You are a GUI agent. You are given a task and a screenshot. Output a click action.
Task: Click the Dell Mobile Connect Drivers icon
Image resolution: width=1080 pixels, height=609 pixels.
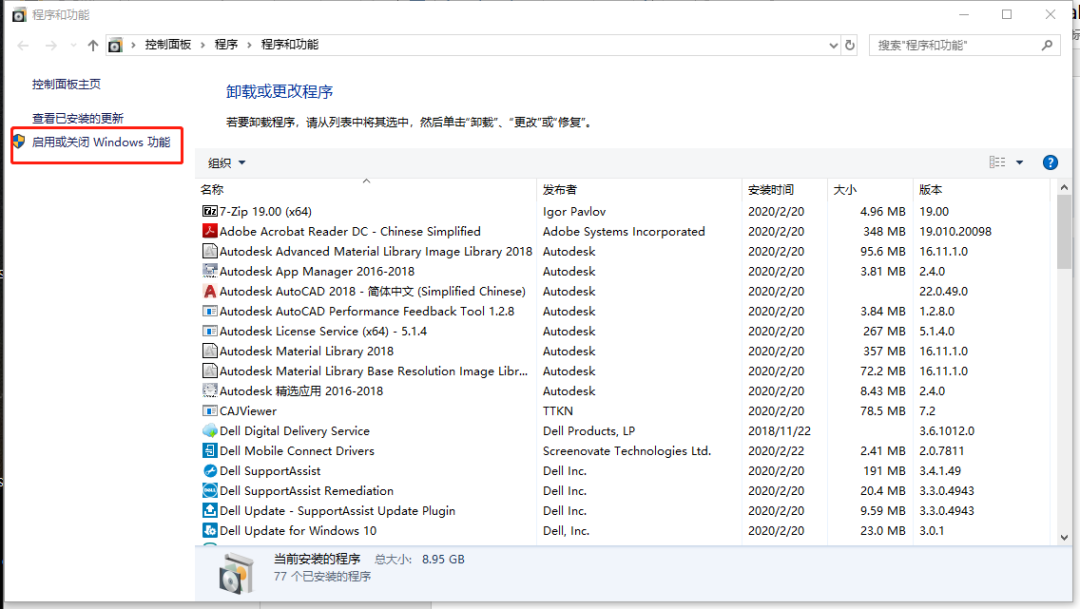pyautogui.click(x=209, y=451)
